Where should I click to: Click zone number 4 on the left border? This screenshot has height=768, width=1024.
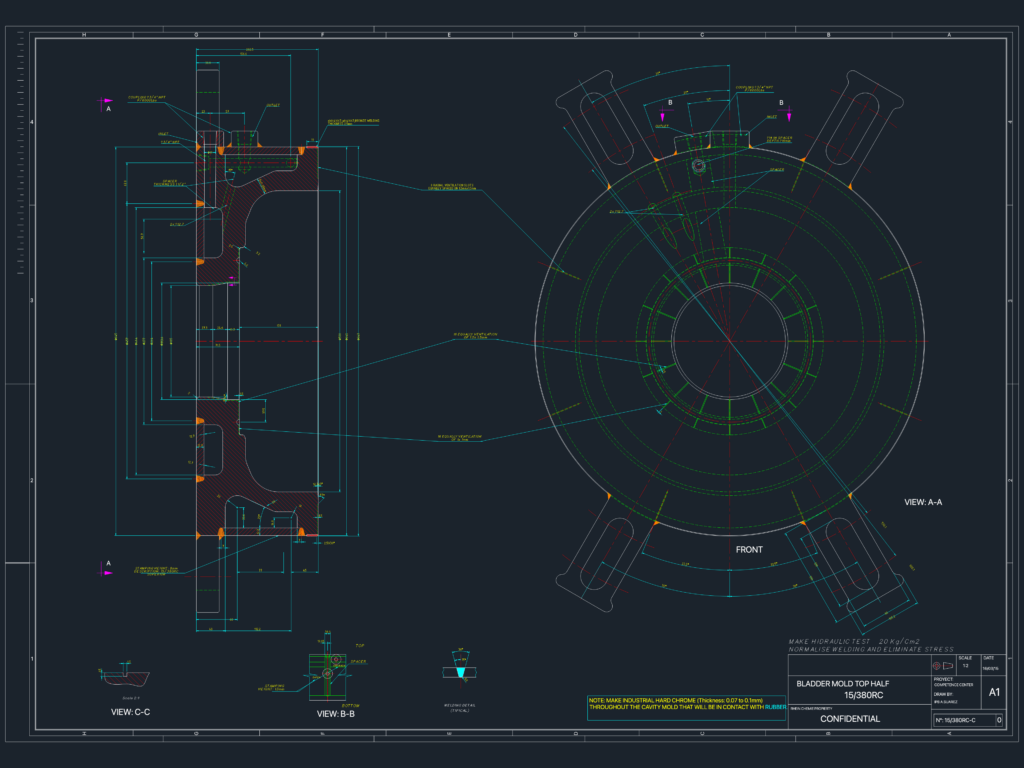pyautogui.click(x=31, y=122)
